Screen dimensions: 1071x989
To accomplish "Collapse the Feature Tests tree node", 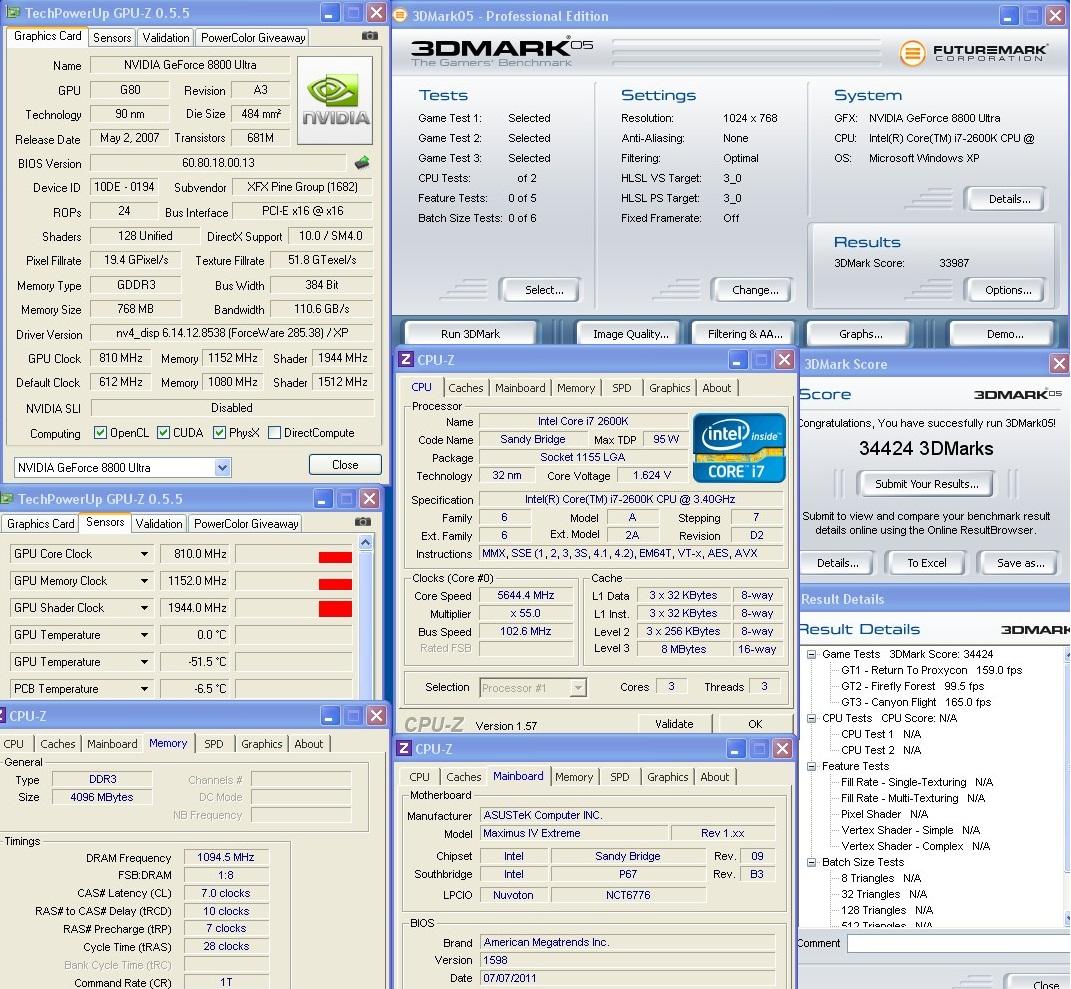I will (x=811, y=766).
